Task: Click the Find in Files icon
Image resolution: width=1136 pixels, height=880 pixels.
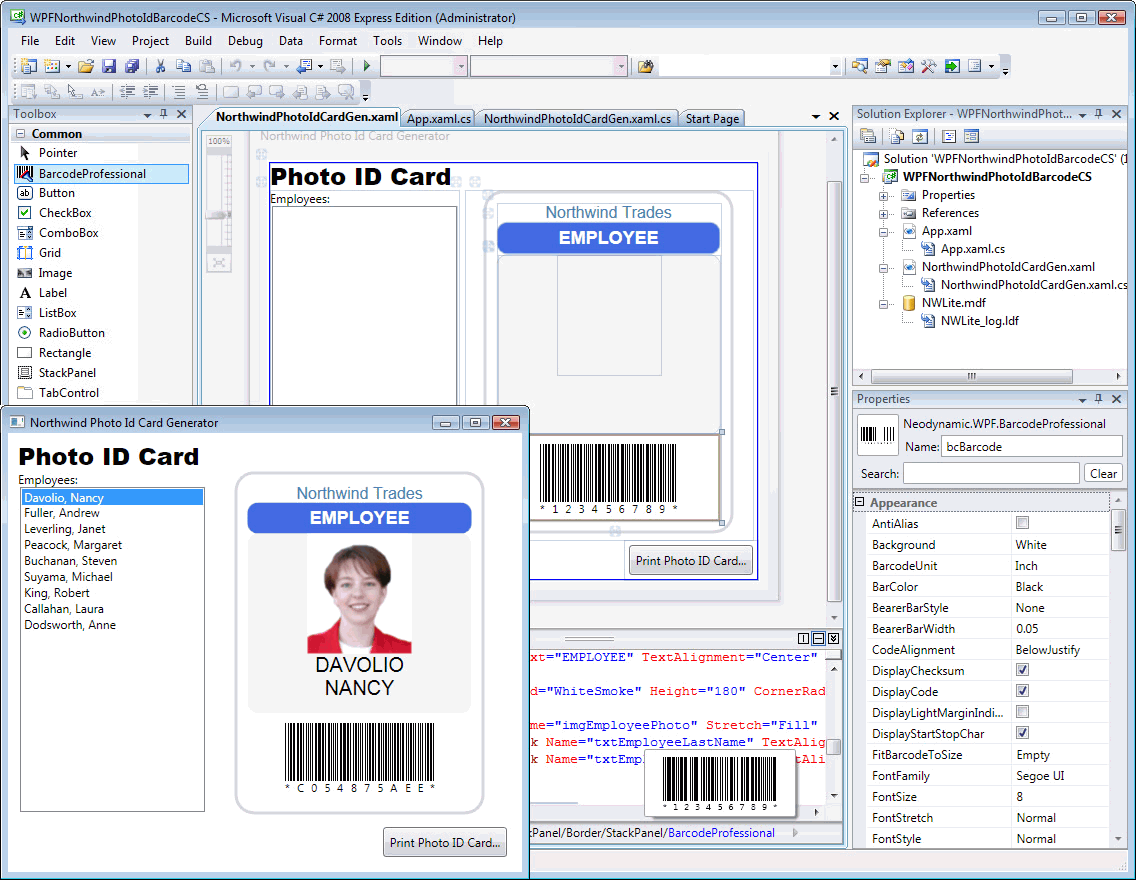Action: click(646, 67)
